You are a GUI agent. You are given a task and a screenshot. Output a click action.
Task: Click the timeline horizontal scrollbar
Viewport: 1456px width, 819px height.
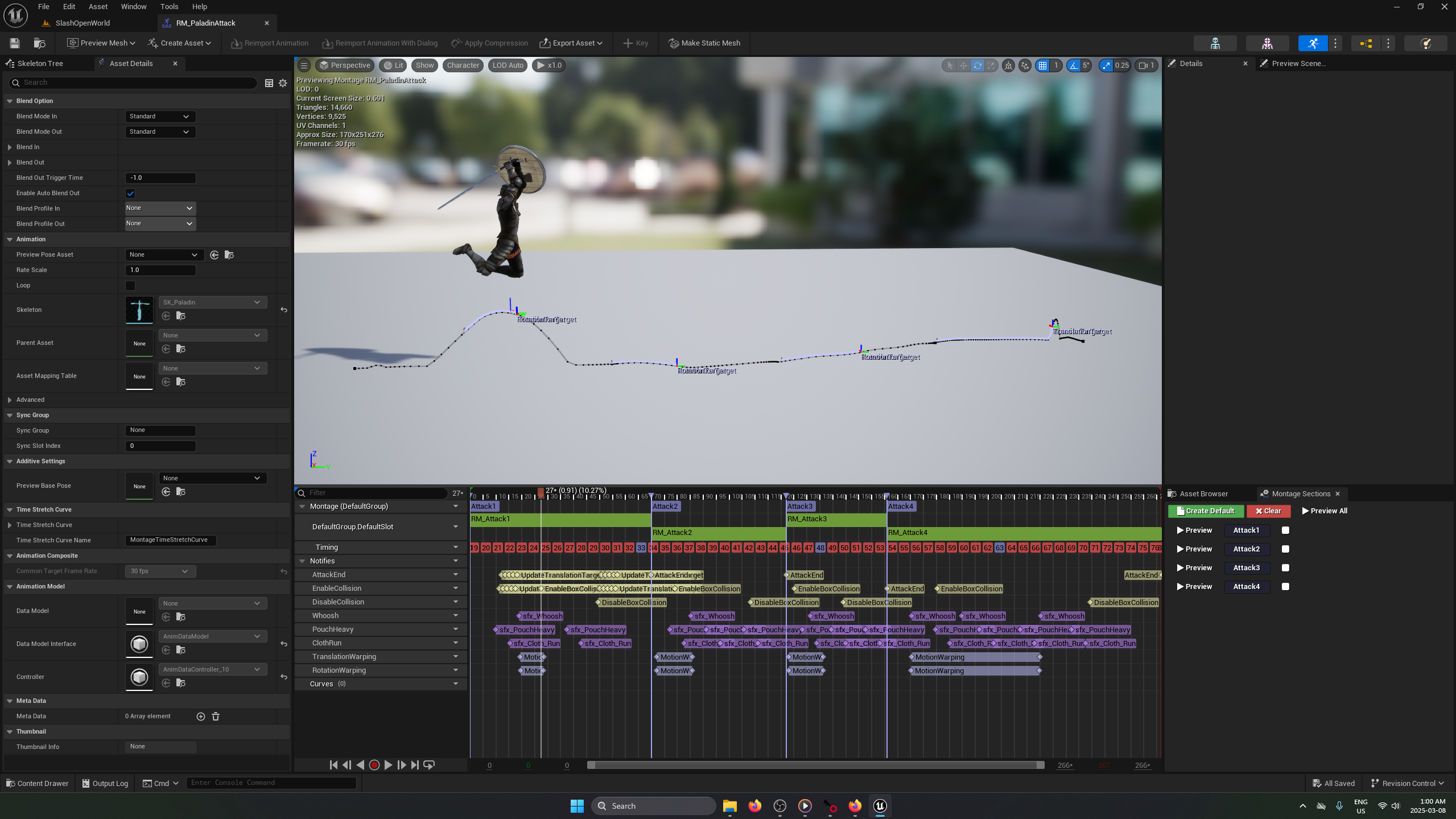click(815, 766)
